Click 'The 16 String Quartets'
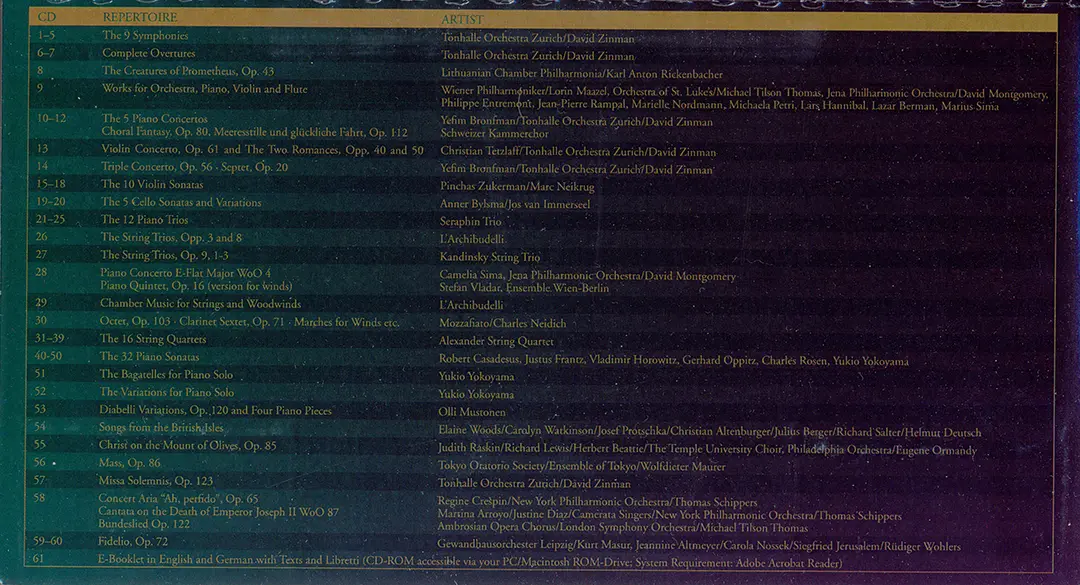Image resolution: width=1080 pixels, height=585 pixels. pyautogui.click(x=153, y=339)
